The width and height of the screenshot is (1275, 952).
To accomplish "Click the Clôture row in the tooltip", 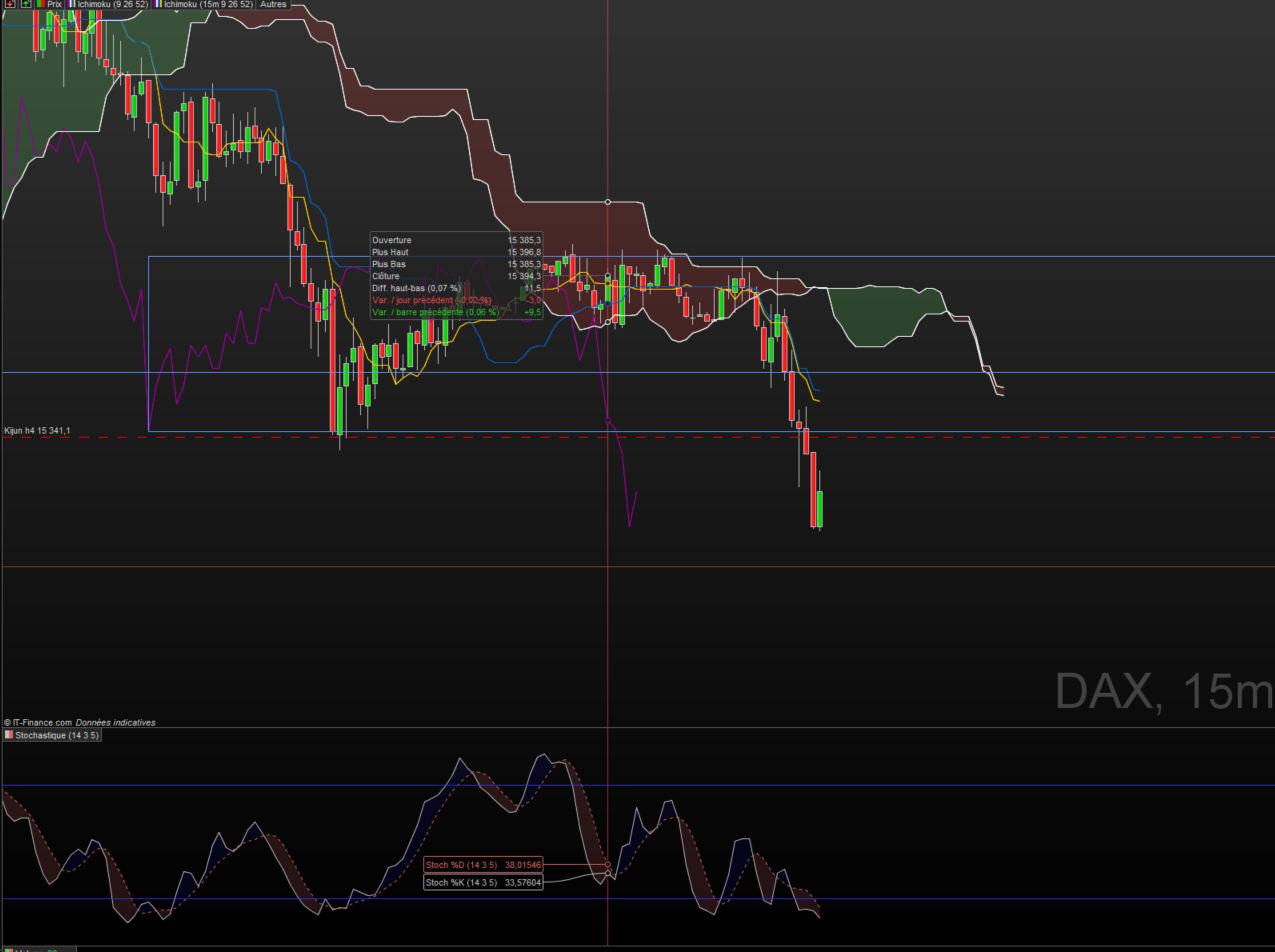I will pos(456,276).
